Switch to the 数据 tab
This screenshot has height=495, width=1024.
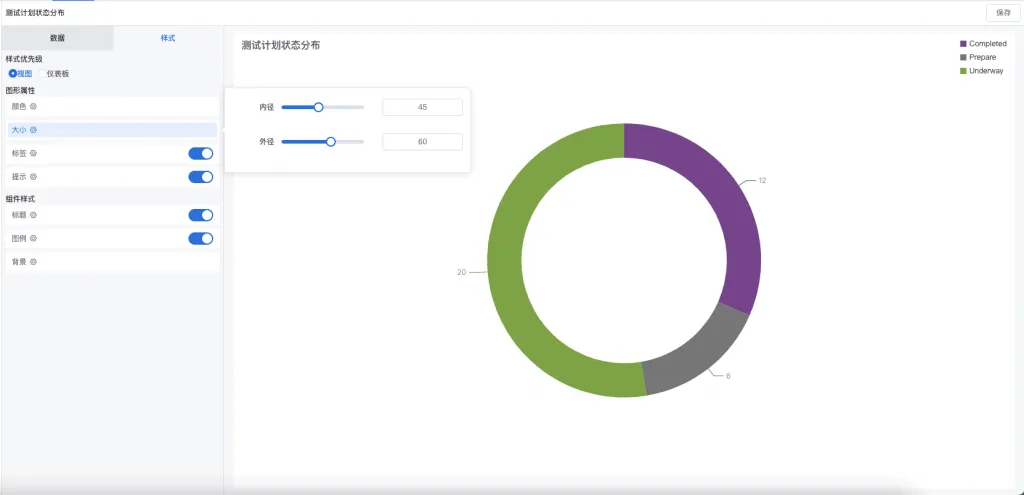click(x=57, y=38)
